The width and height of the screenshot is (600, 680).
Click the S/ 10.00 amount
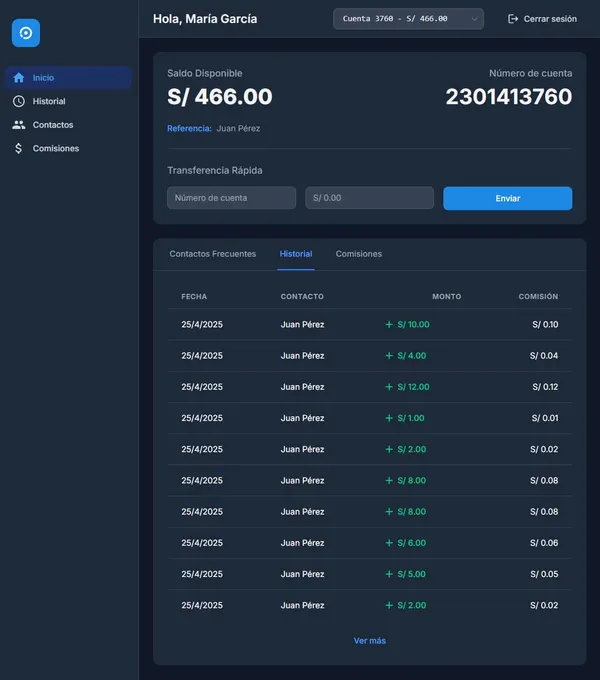click(413, 324)
